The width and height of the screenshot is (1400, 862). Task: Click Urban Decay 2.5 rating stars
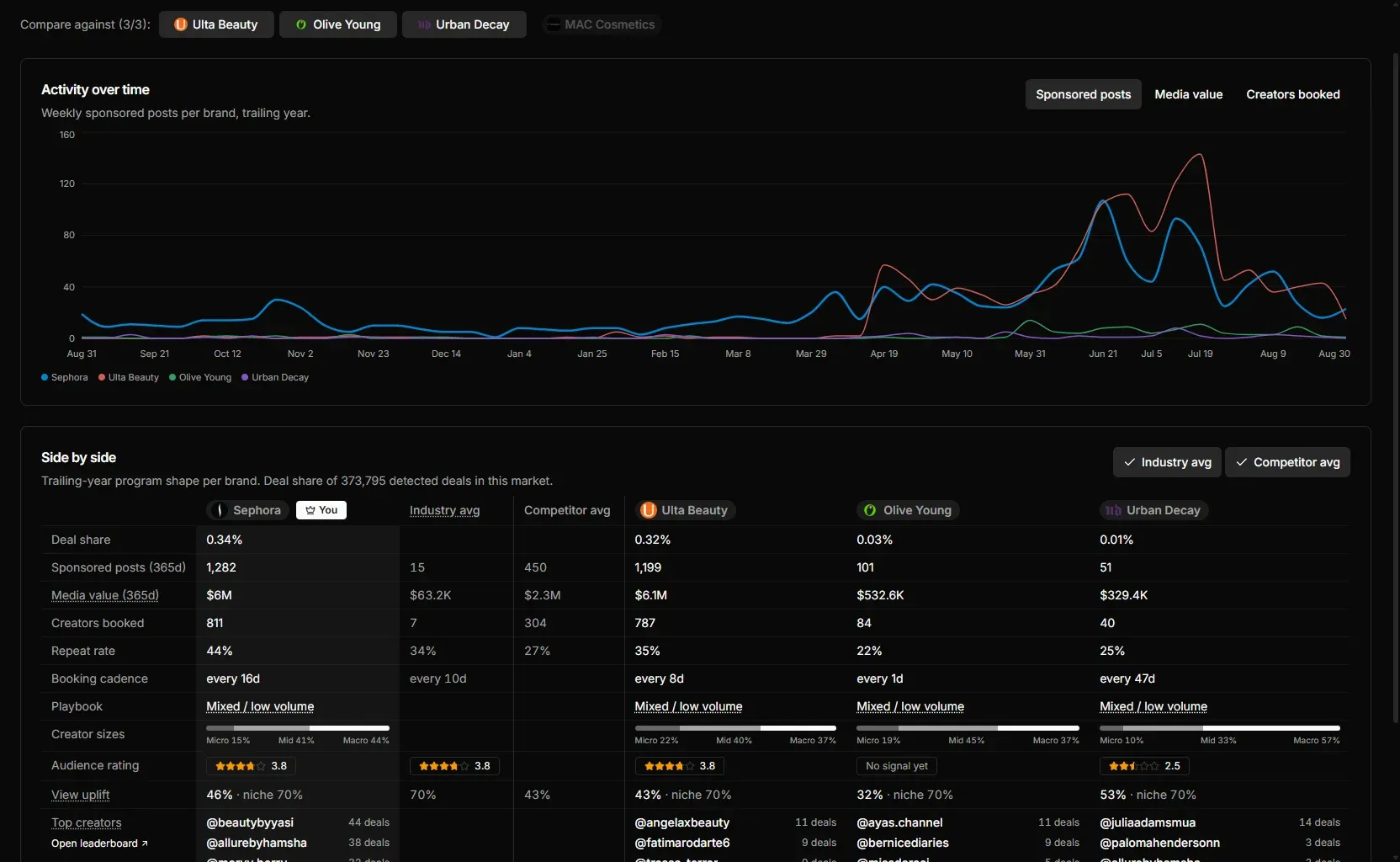coord(1133,766)
